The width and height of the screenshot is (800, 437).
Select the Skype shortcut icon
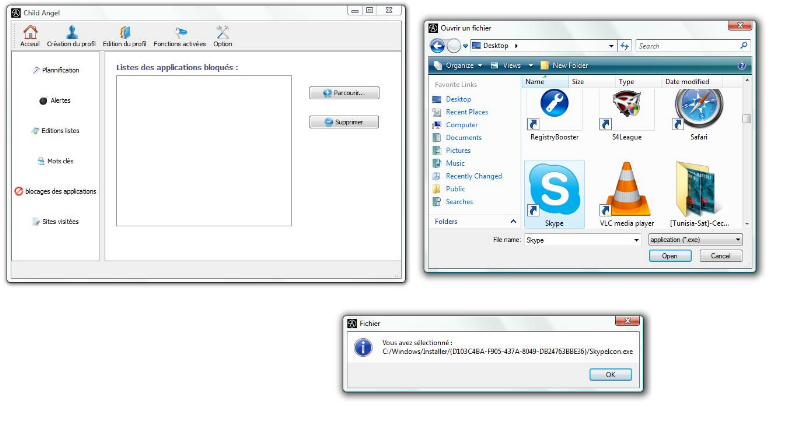[x=554, y=194]
